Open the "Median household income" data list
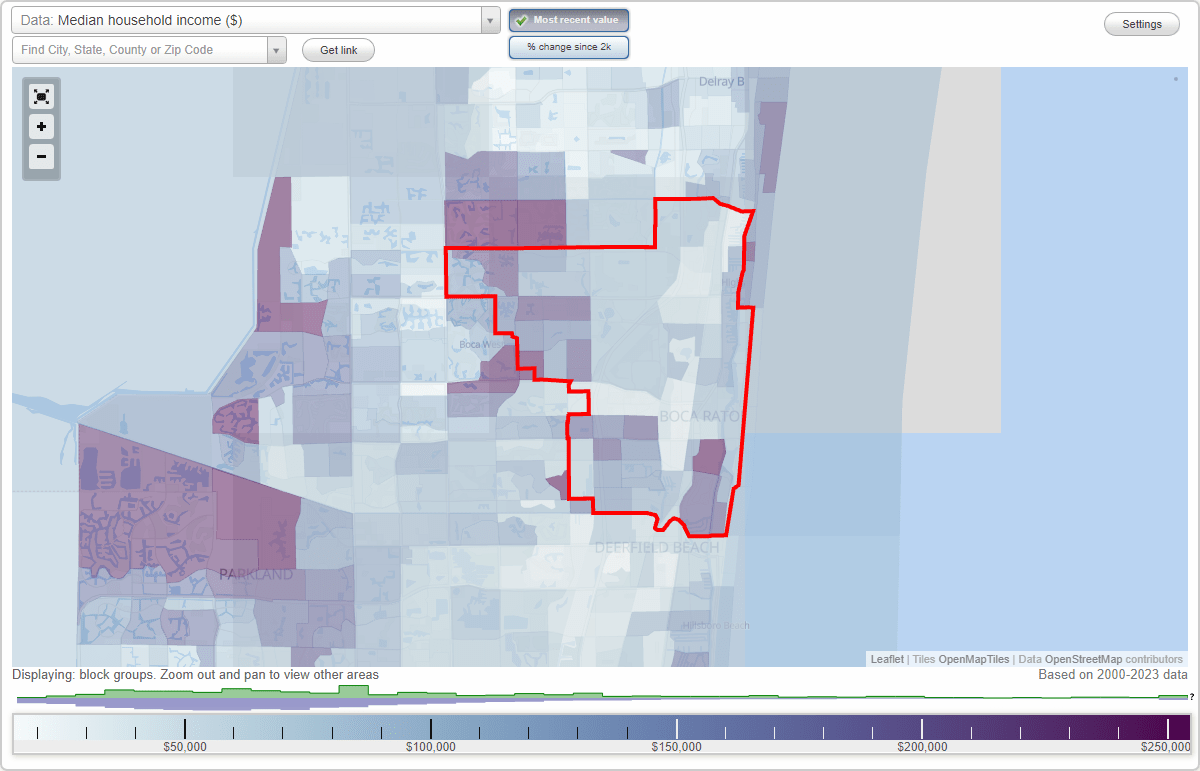Viewport: 1200px width, 771px height. coord(240,20)
